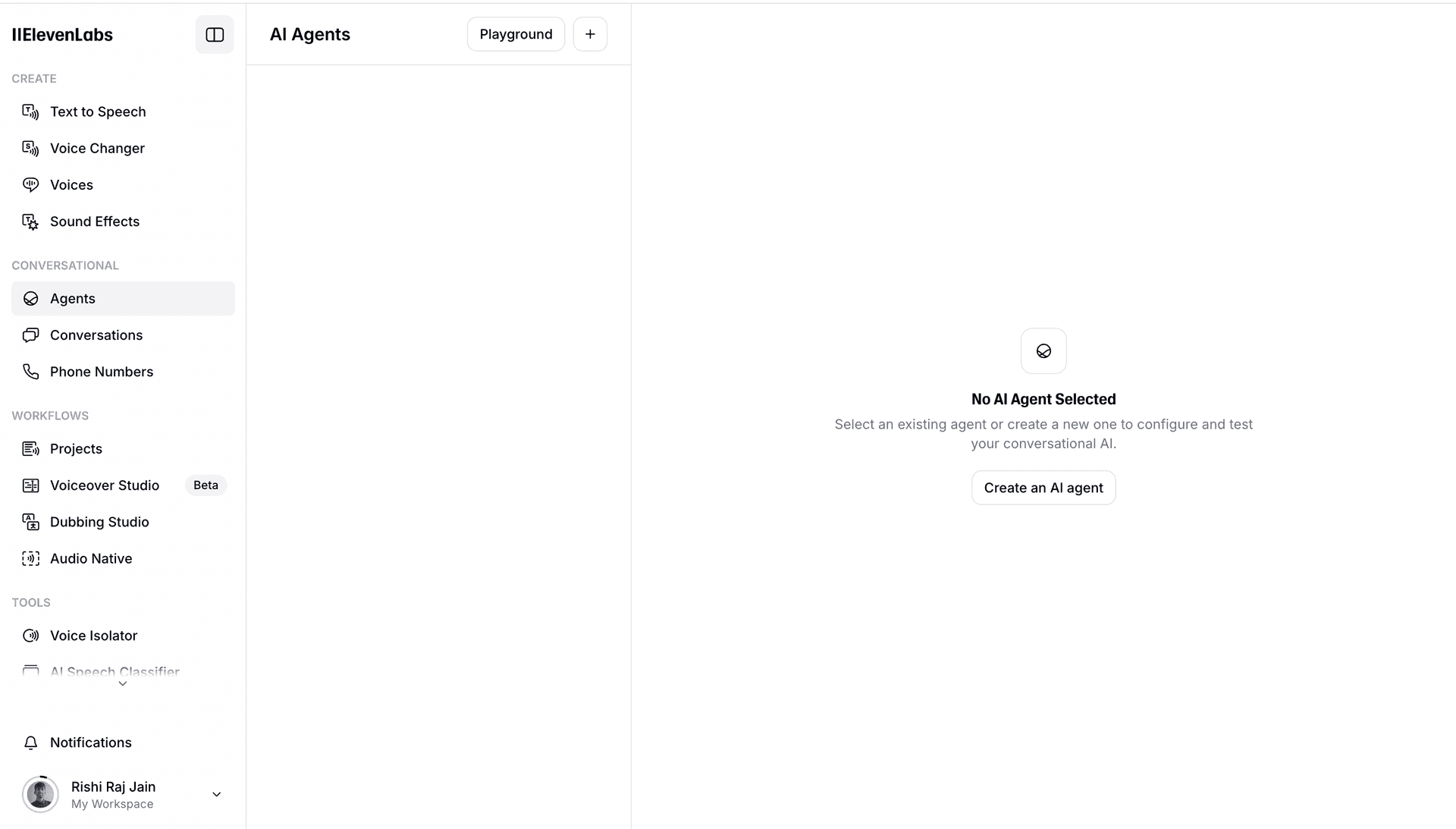The width and height of the screenshot is (1456, 829).
Task: Open the Conversations menu item
Action: pyautogui.click(x=96, y=335)
